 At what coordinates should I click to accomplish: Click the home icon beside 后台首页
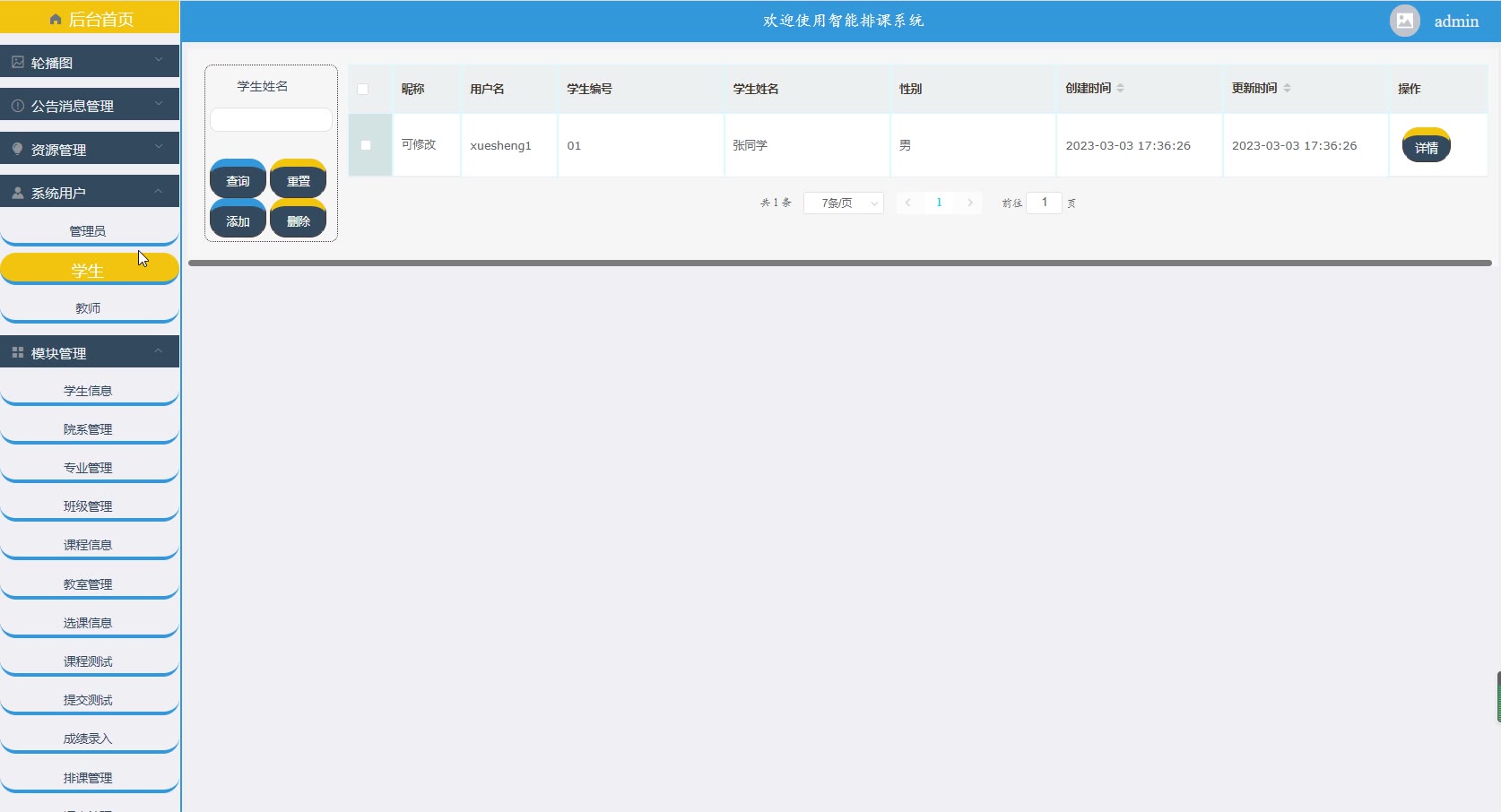tap(56, 19)
